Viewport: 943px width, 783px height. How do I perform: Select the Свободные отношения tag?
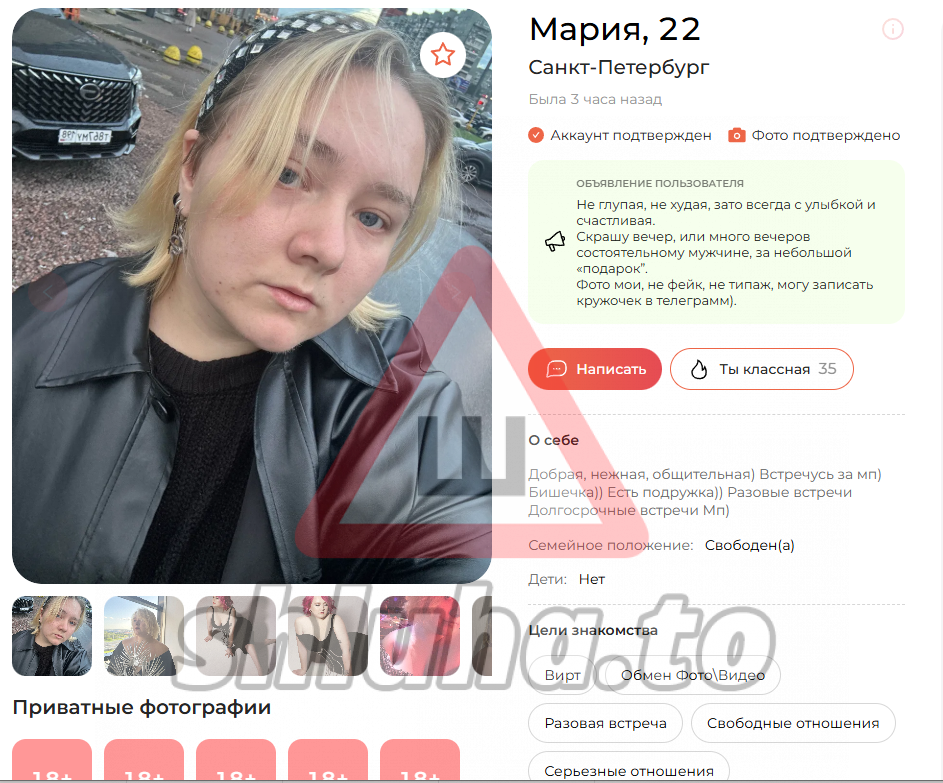[x=793, y=723]
